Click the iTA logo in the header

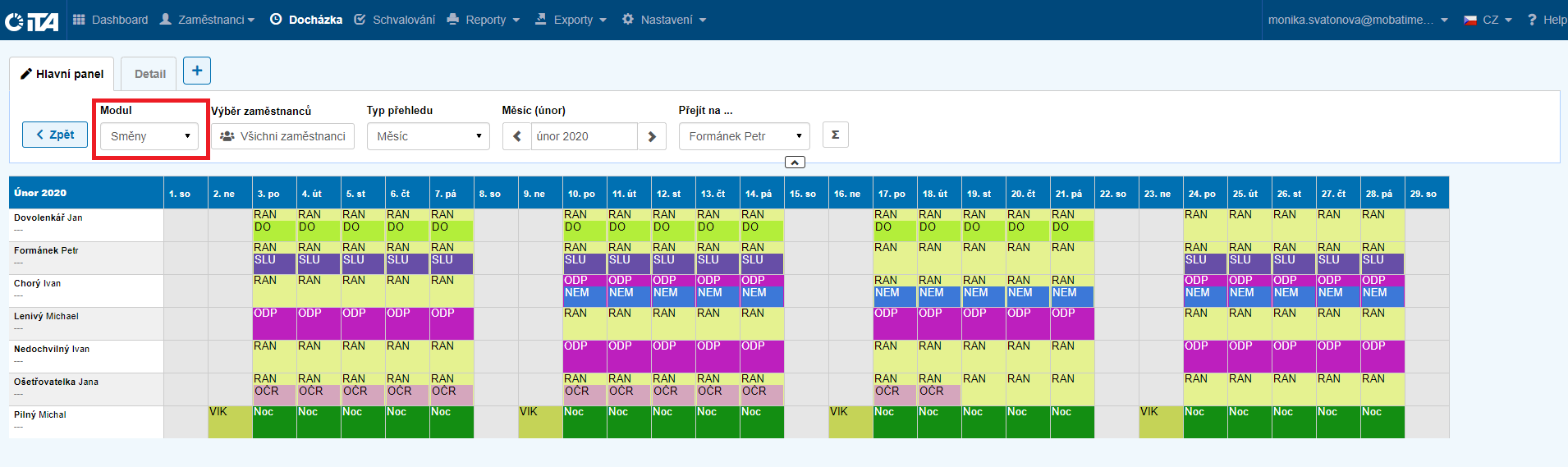point(32,21)
